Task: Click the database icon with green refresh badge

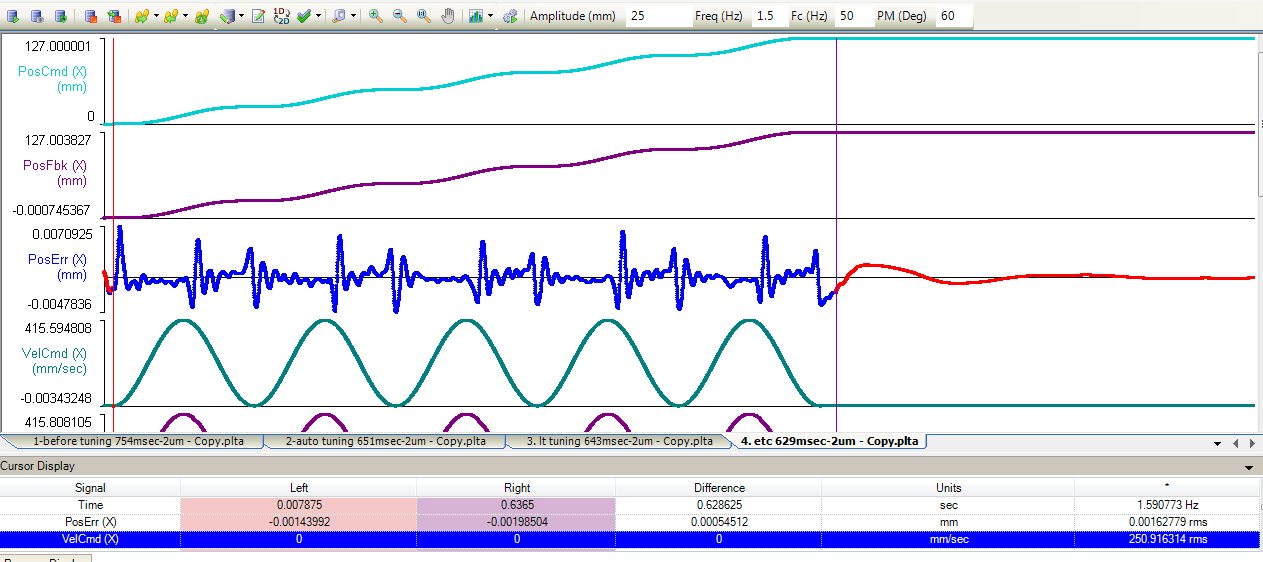Action: 61,16
